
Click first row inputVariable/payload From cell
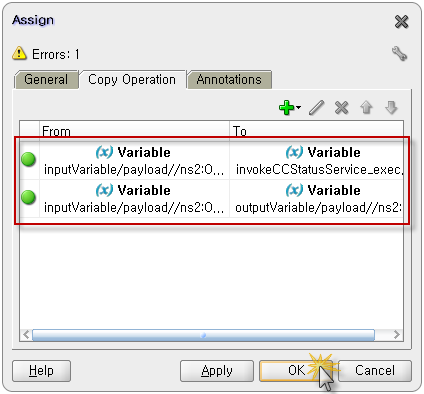pos(134,161)
